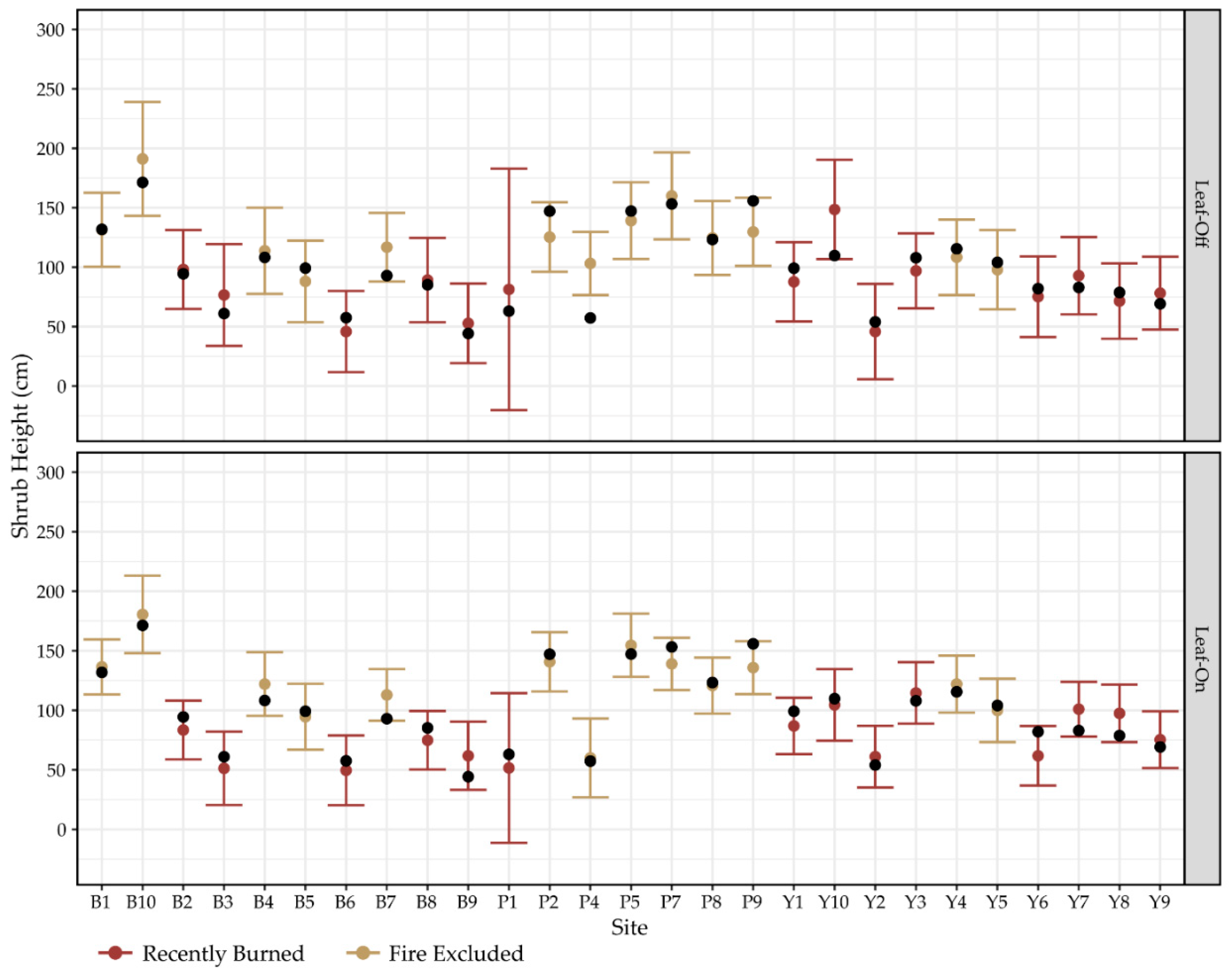Screen dimensions: 1232x974
Task: Click the Leaf-On facet strip label
Action: 1202,659
